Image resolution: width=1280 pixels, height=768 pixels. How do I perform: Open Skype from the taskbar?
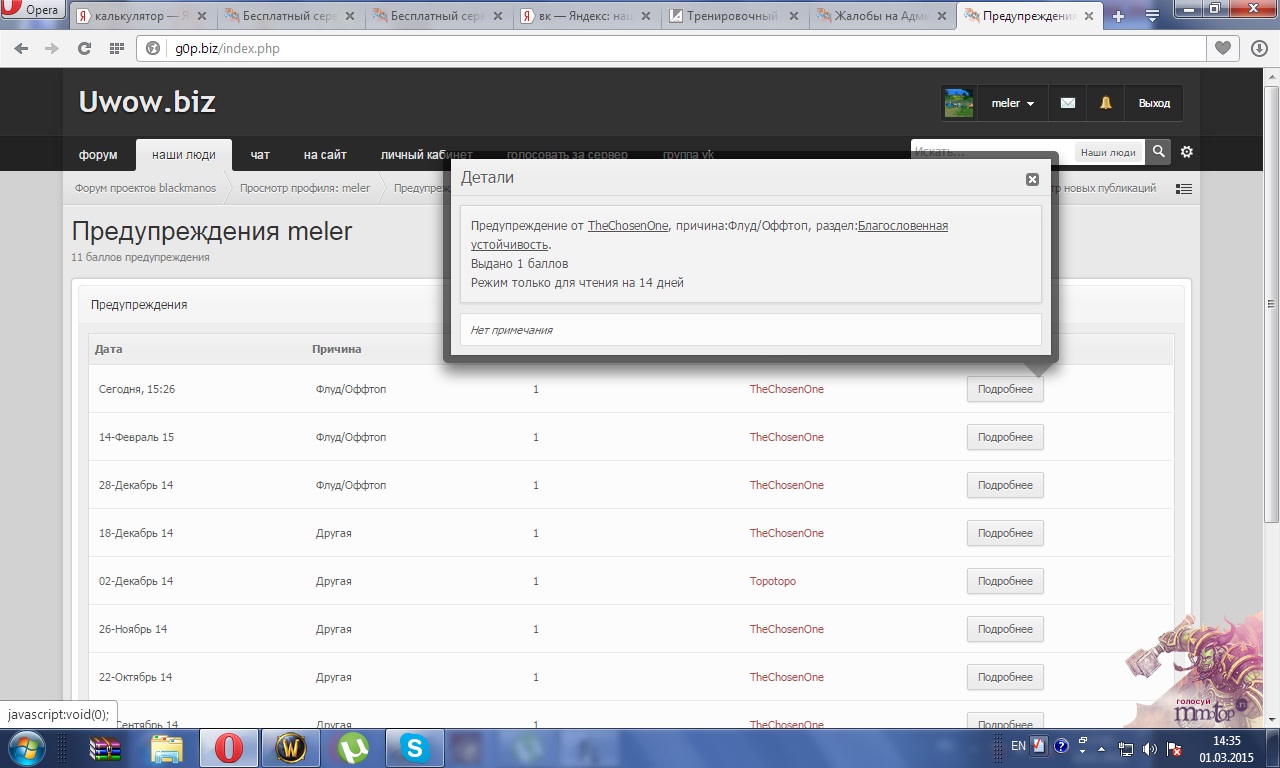(413, 748)
